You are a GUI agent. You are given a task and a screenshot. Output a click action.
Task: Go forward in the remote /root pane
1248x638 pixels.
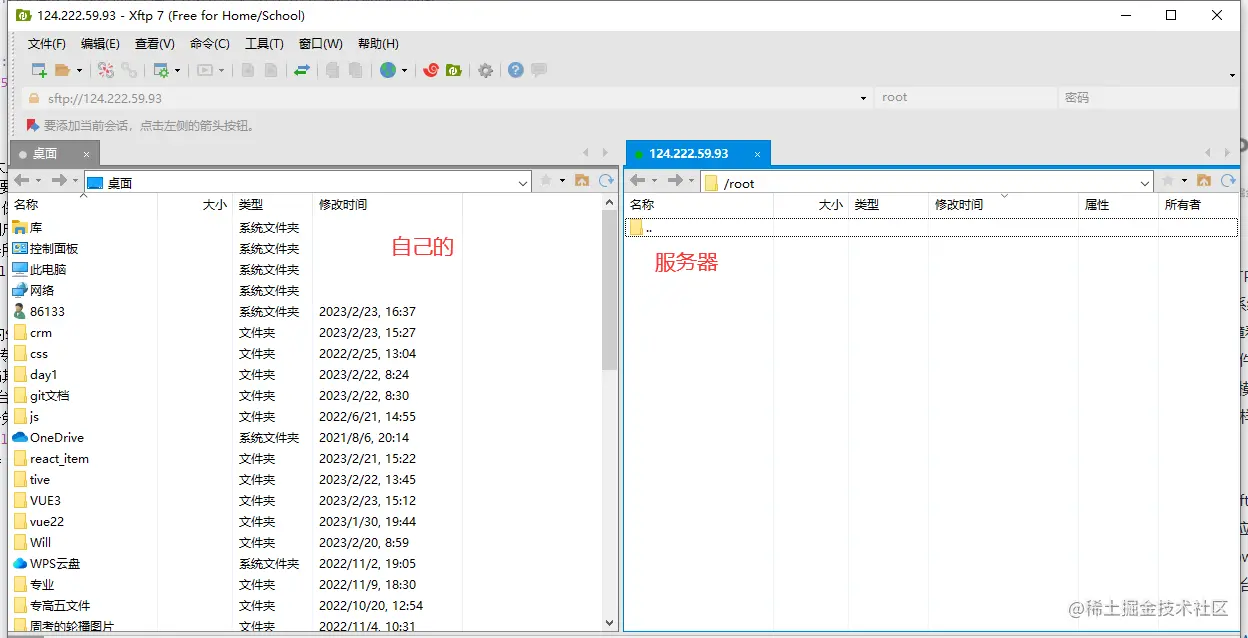click(x=675, y=180)
